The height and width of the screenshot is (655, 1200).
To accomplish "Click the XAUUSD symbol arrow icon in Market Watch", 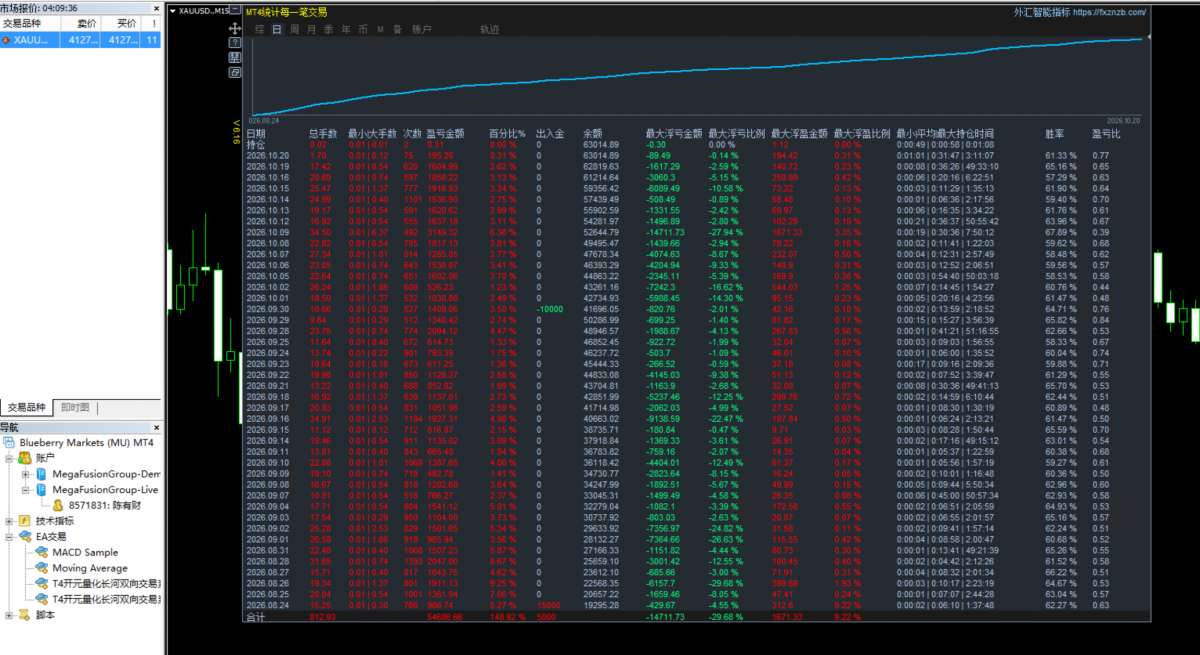I will [7, 40].
